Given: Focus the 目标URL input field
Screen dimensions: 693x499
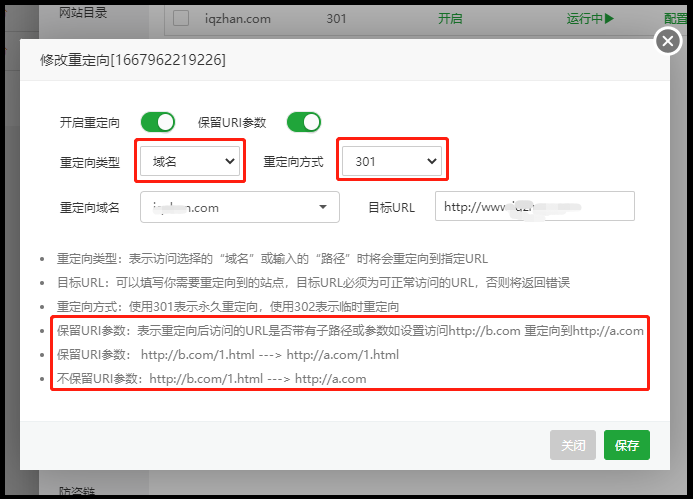Looking at the screenshot, I should 534,207.
